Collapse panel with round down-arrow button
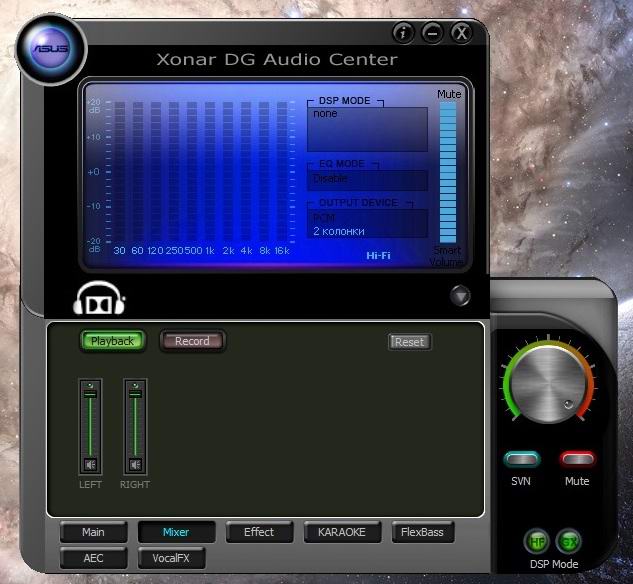The height and width of the screenshot is (584, 633). click(x=459, y=295)
